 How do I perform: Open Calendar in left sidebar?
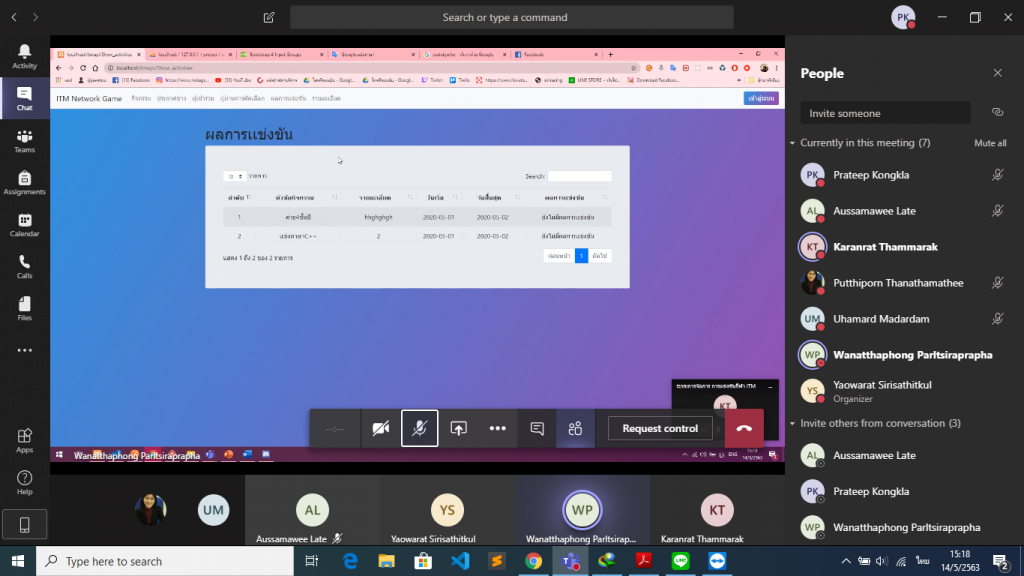point(24,225)
